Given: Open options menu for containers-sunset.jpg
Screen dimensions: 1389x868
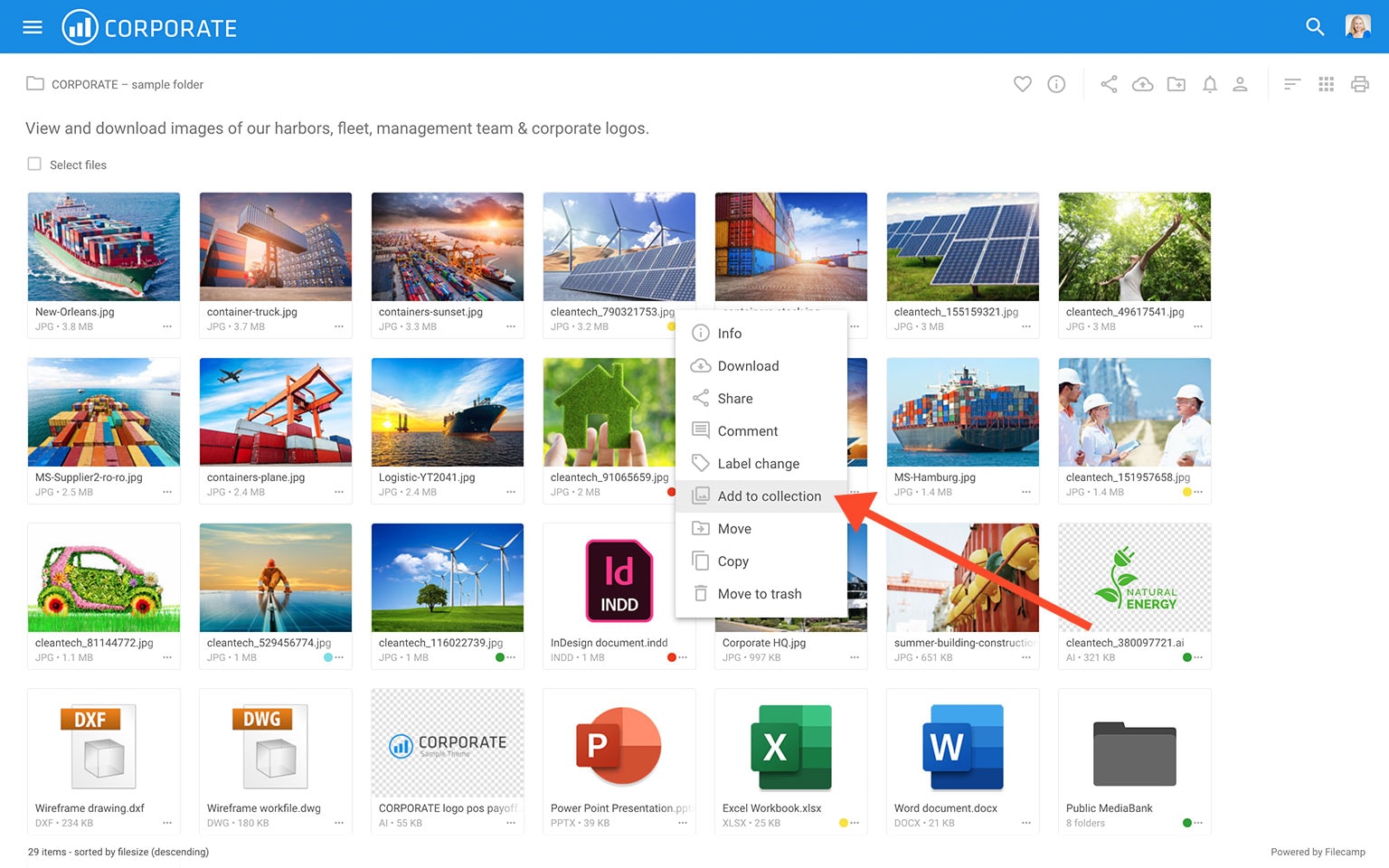Looking at the screenshot, I should click(x=511, y=326).
